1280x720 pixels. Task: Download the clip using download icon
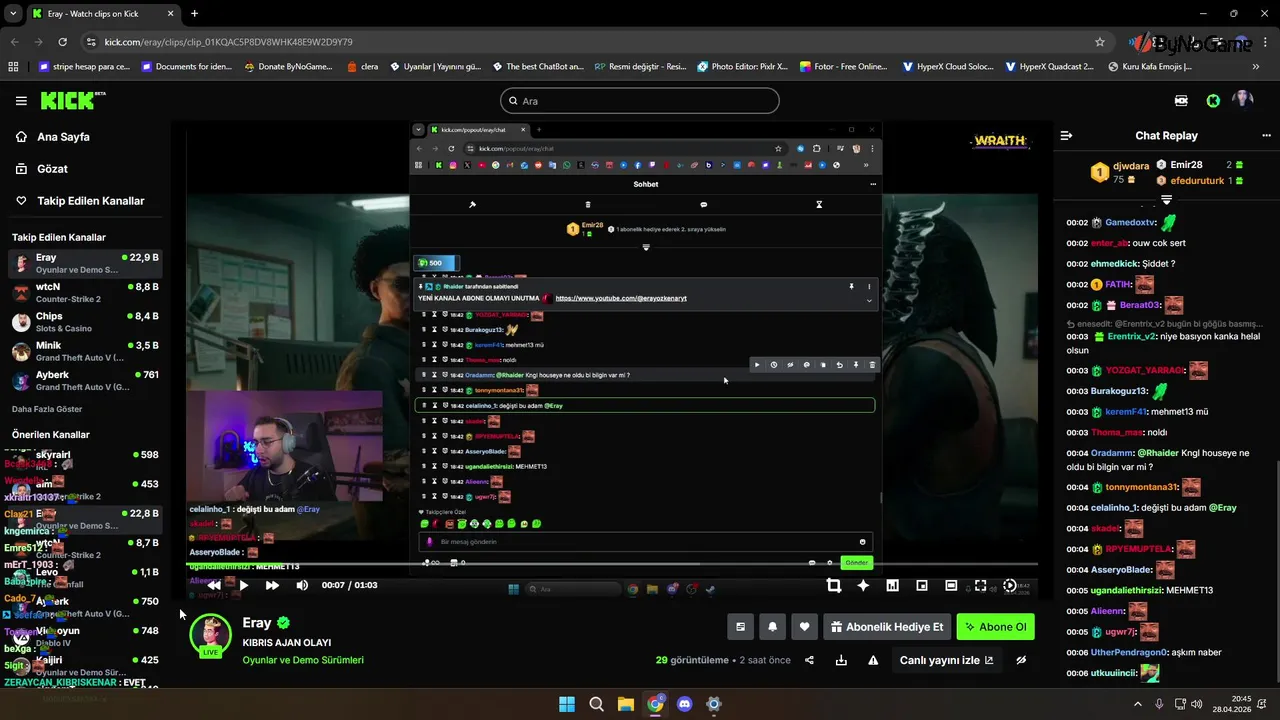841,660
